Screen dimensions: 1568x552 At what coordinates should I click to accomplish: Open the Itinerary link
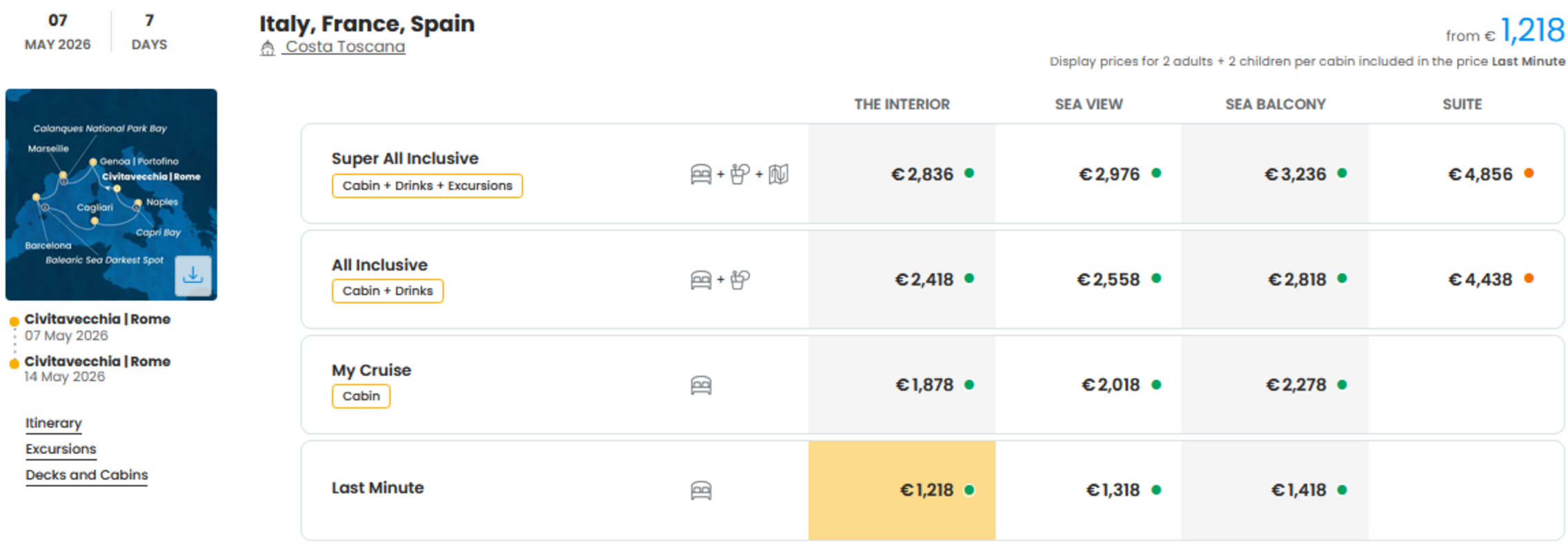pos(54,423)
